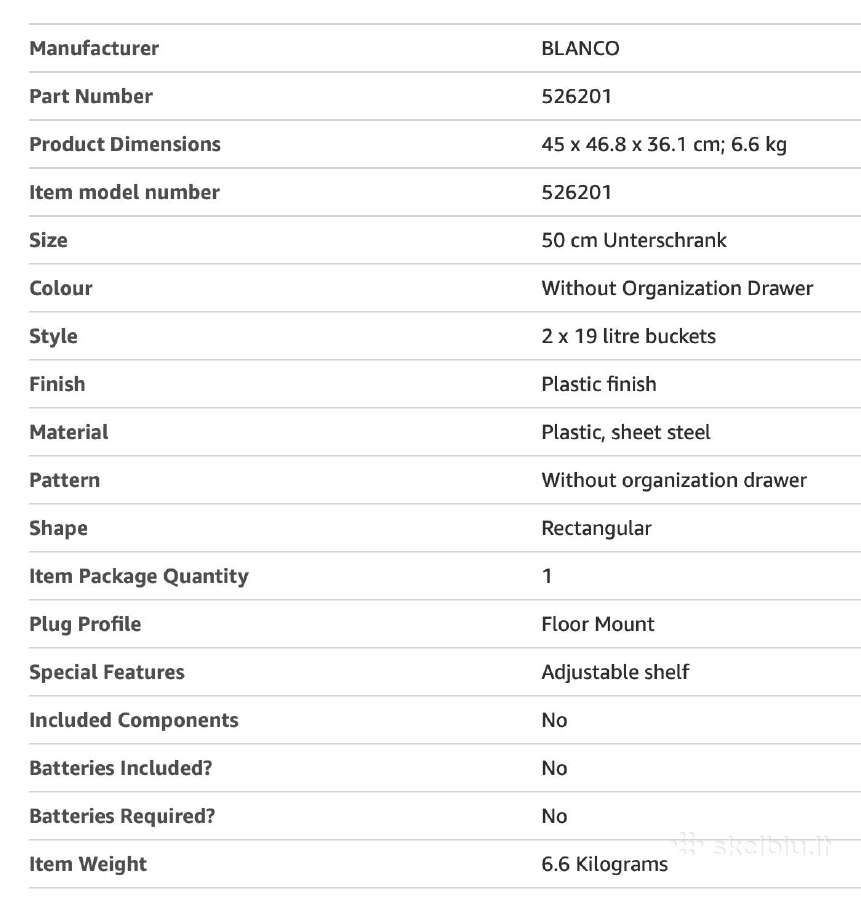Image resolution: width=861 pixels, height=900 pixels.
Task: Click the Material value Plastic, sheet steel
Action: click(x=626, y=432)
